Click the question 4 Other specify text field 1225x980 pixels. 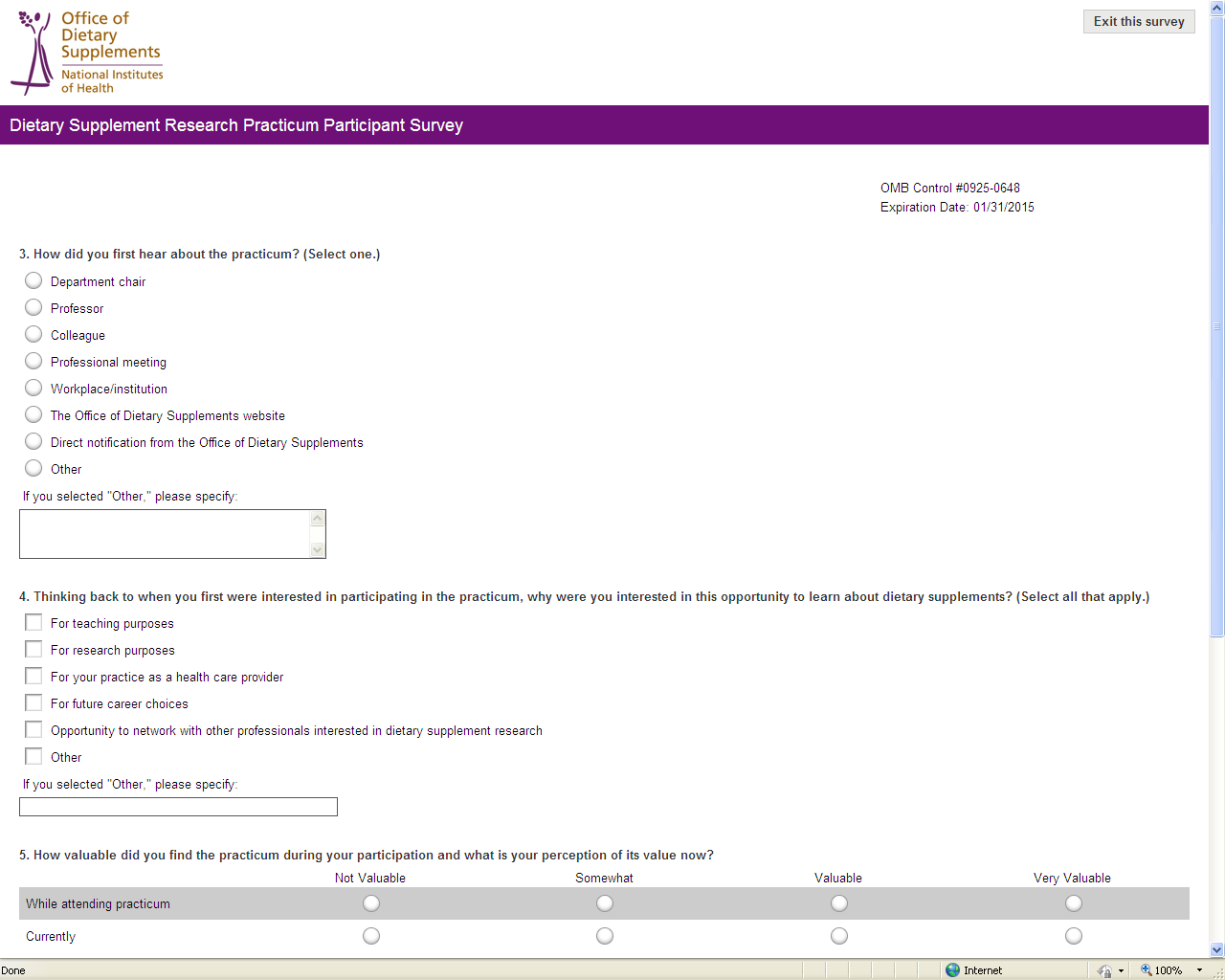[x=178, y=807]
